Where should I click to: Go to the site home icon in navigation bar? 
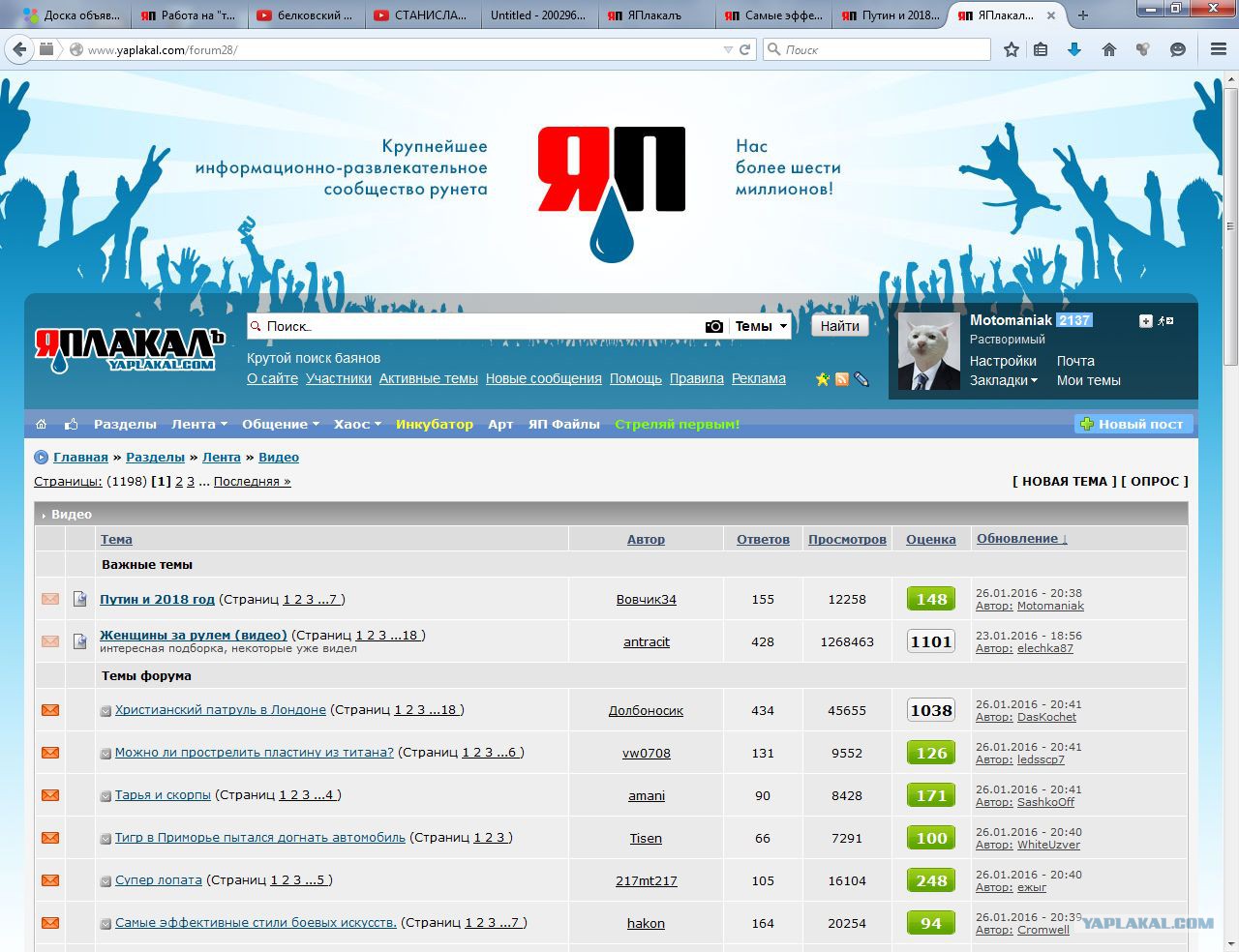(x=41, y=424)
